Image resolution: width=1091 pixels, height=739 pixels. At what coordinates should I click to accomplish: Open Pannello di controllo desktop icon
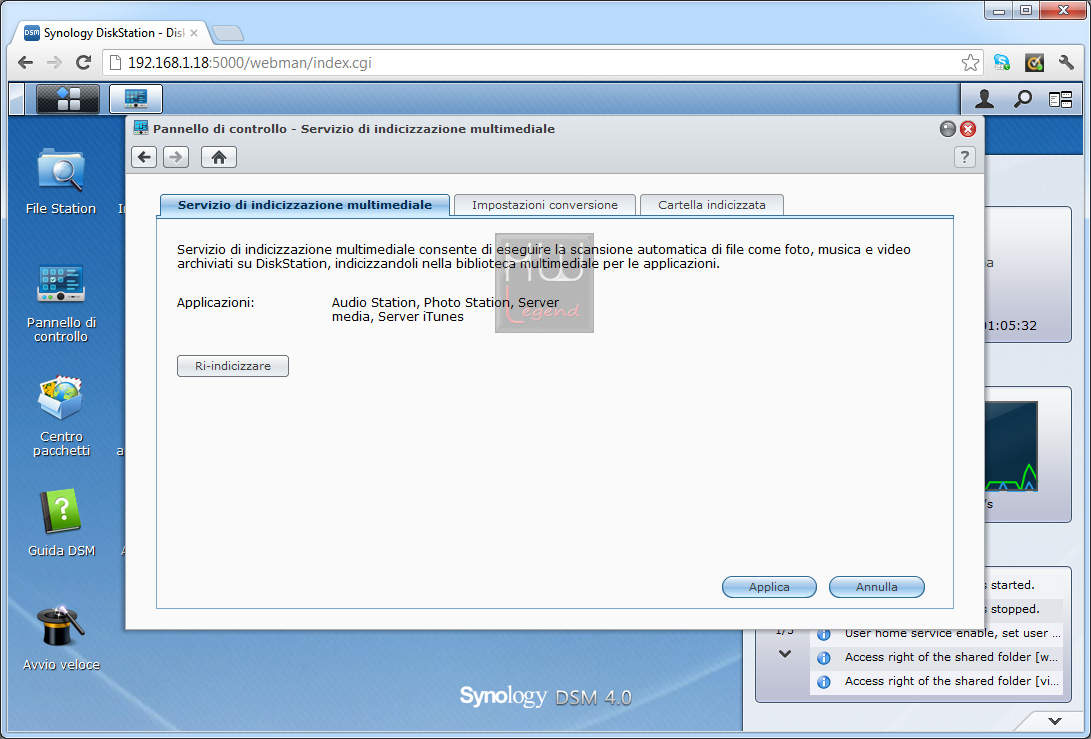[x=61, y=303]
